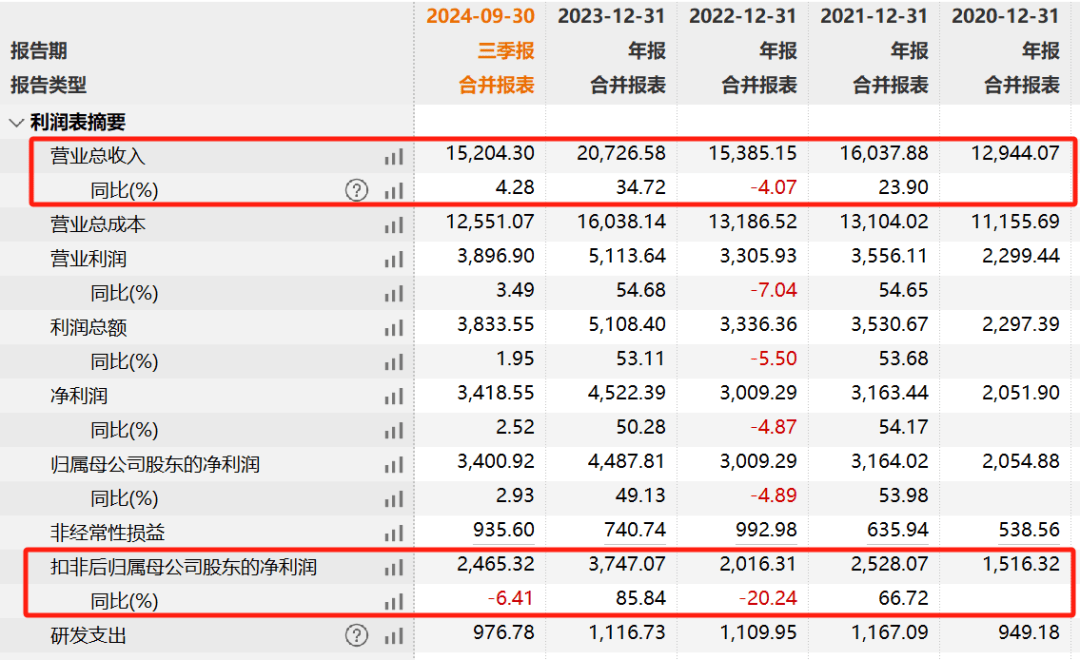The height and width of the screenshot is (660, 1080).
Task: Click the question mark help icon beside 研发支出
Action: coord(357,635)
